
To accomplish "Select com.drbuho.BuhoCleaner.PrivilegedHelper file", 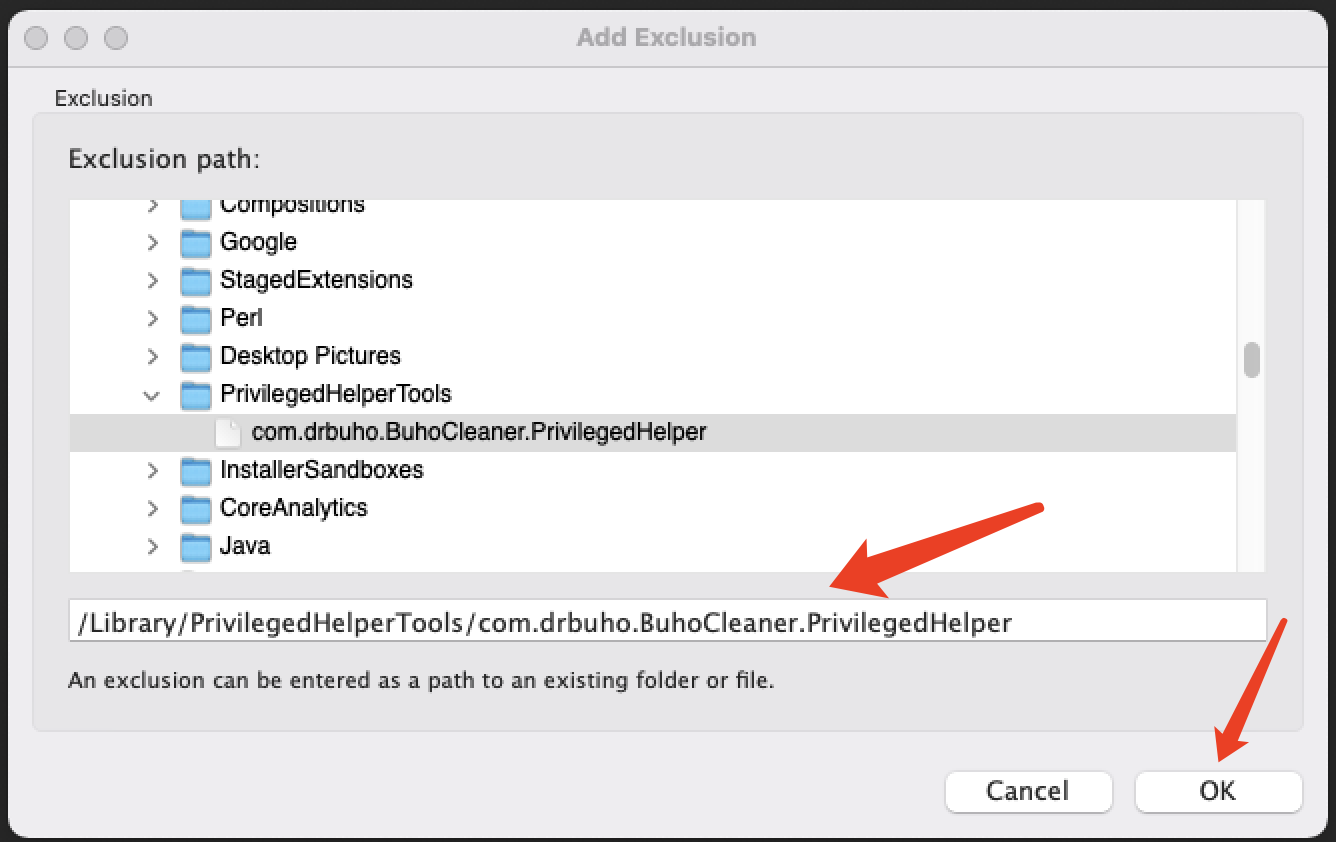I will pyautogui.click(x=479, y=433).
